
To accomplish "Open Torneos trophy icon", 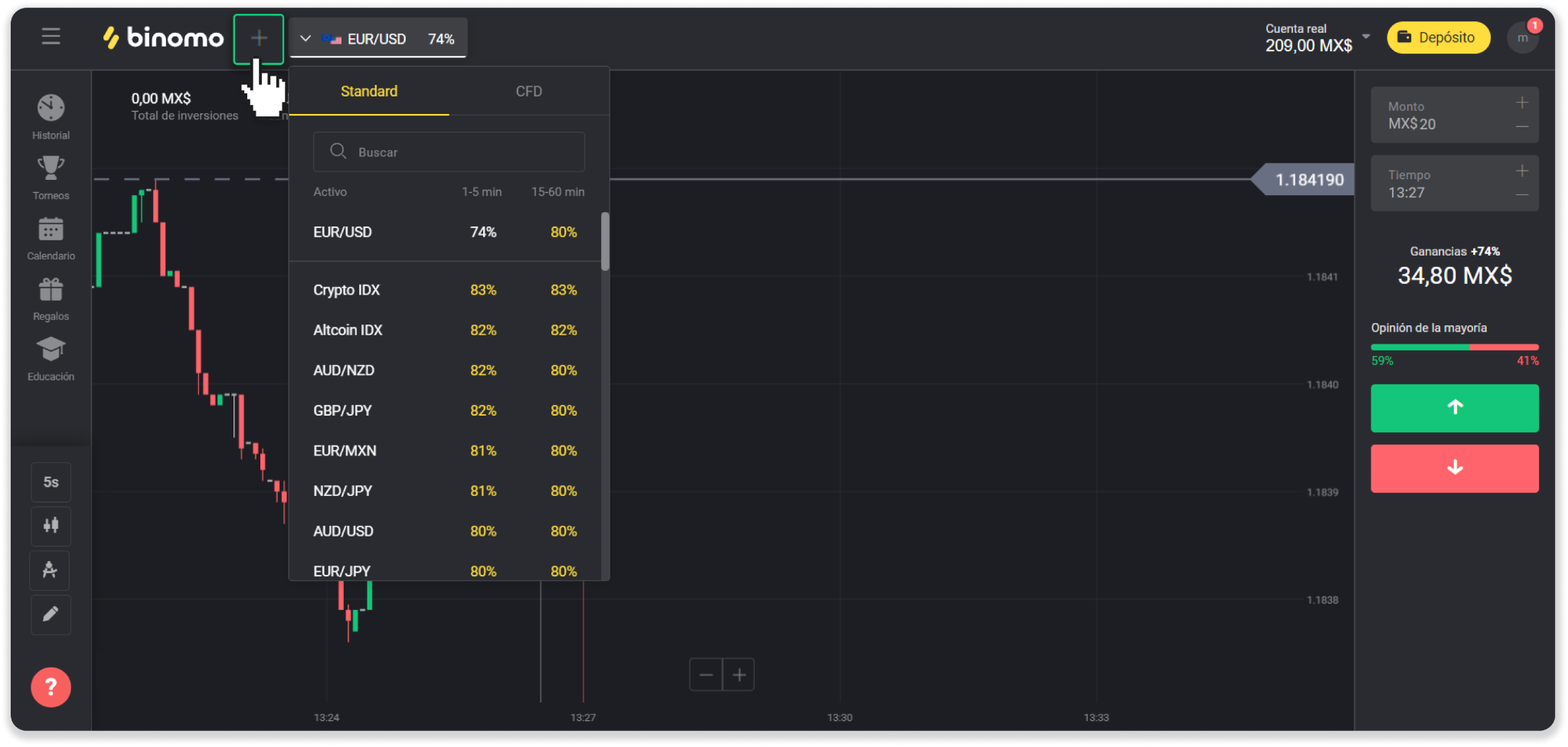I will [x=51, y=169].
